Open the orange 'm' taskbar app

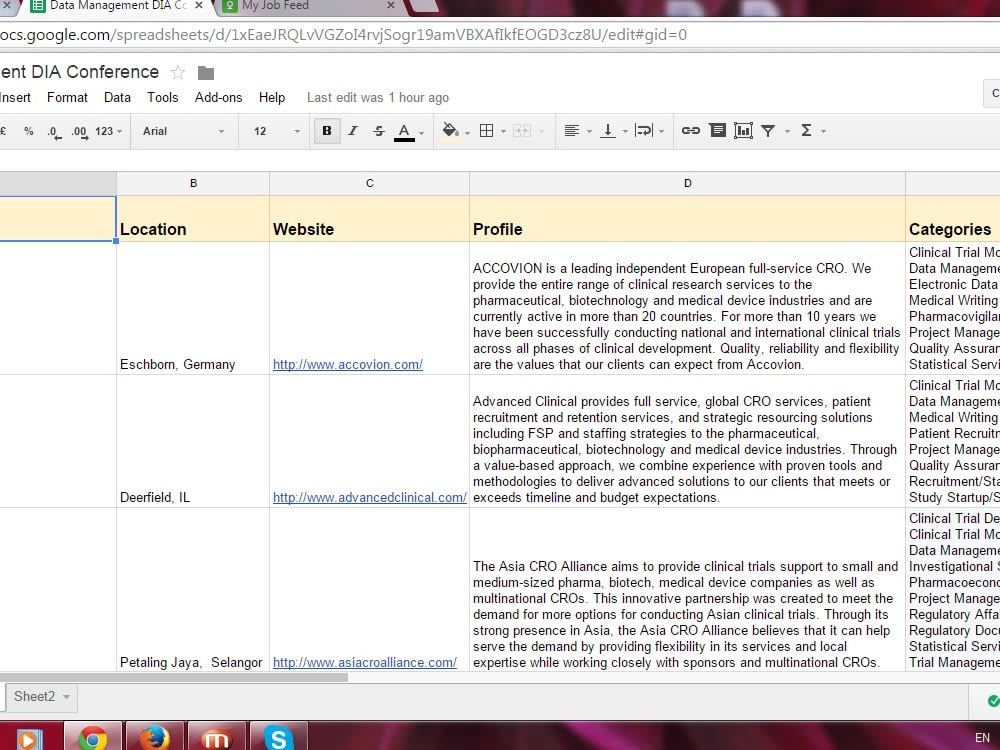tap(217, 736)
